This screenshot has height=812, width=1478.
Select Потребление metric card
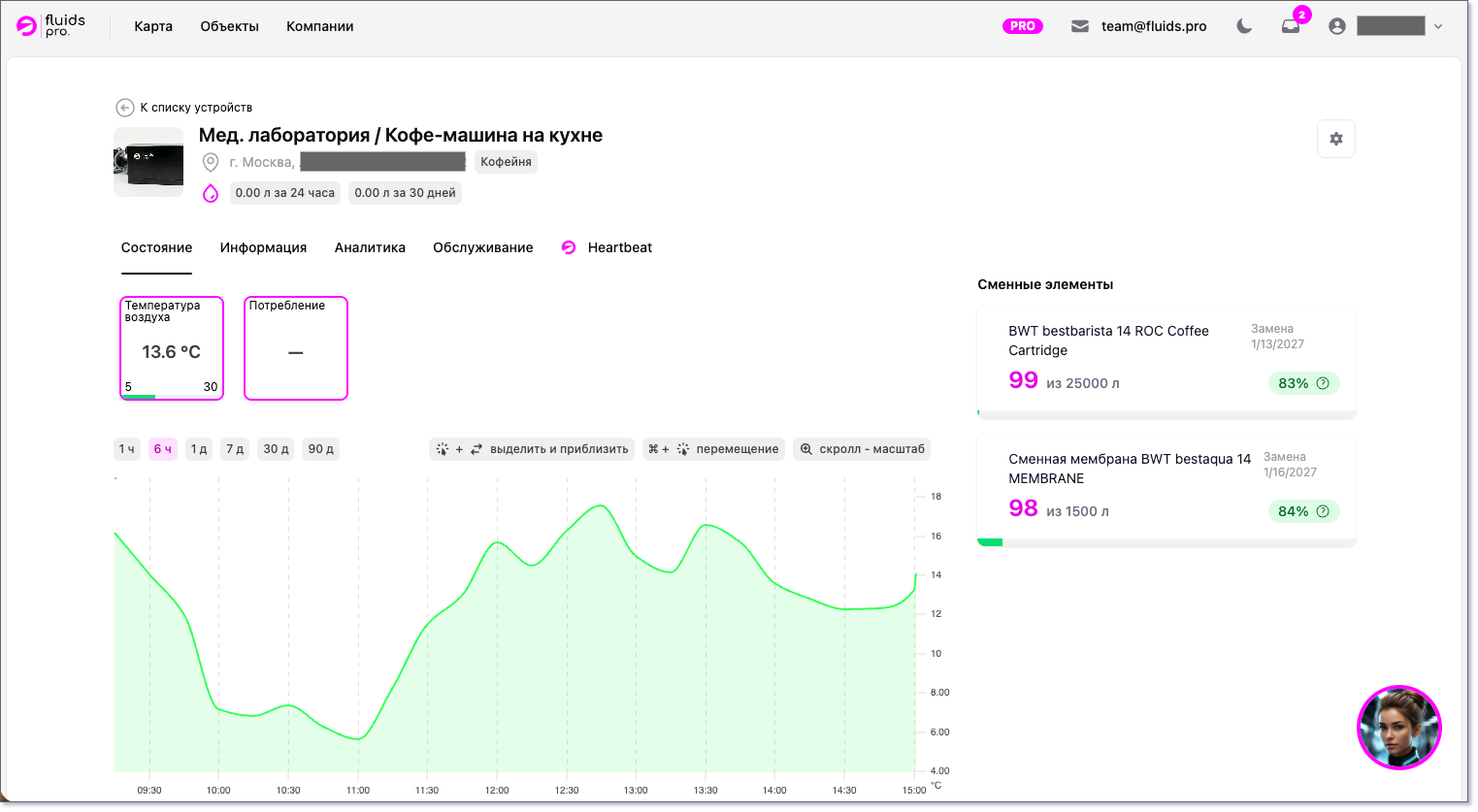click(x=296, y=348)
